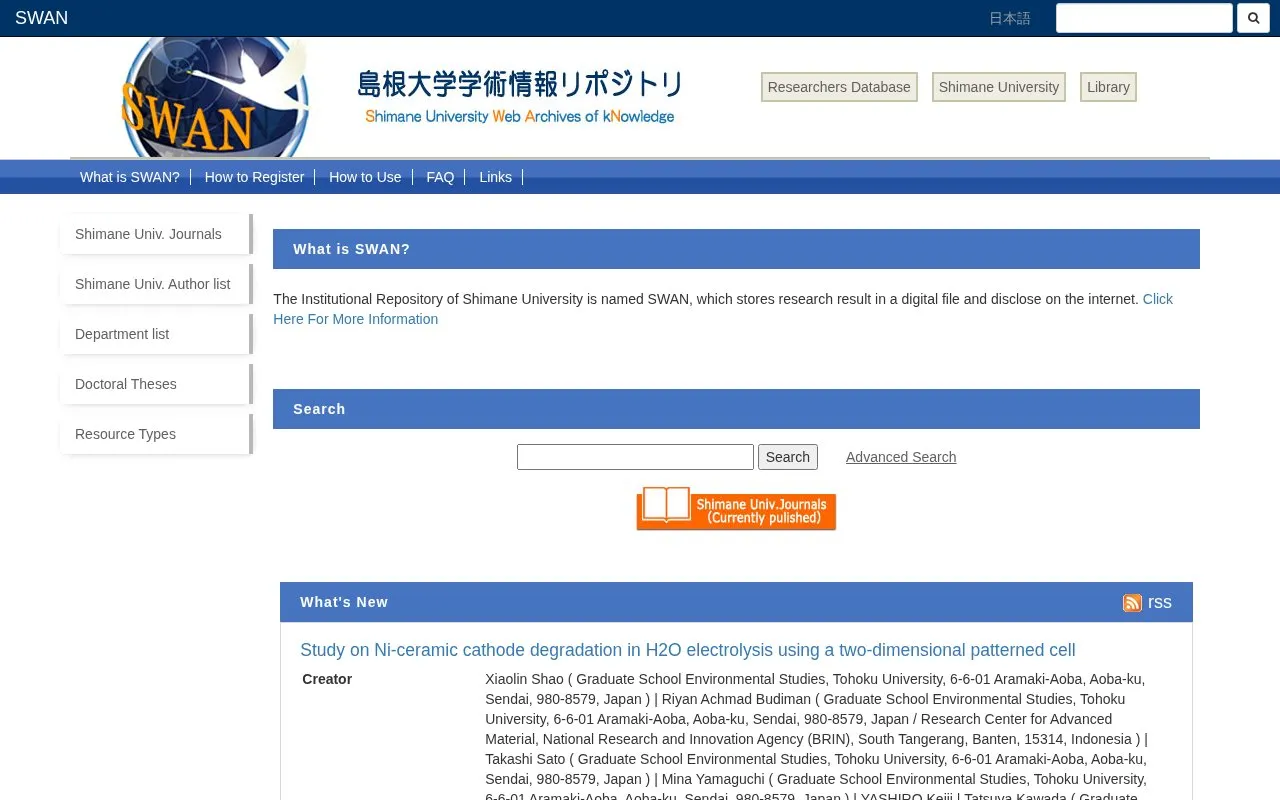Go to the Shimane University site button
The image size is (1280, 800).
click(x=999, y=87)
